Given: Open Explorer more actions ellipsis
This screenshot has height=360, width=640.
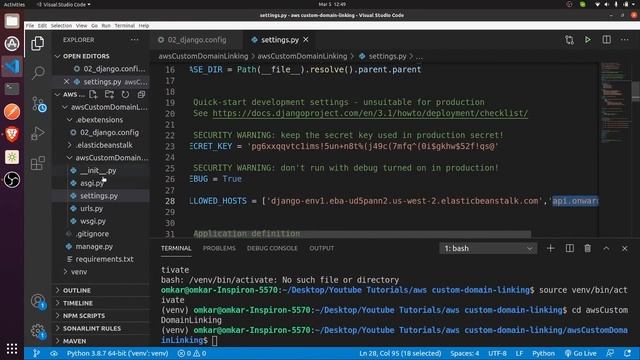Looking at the screenshot, I should tap(134, 40).
